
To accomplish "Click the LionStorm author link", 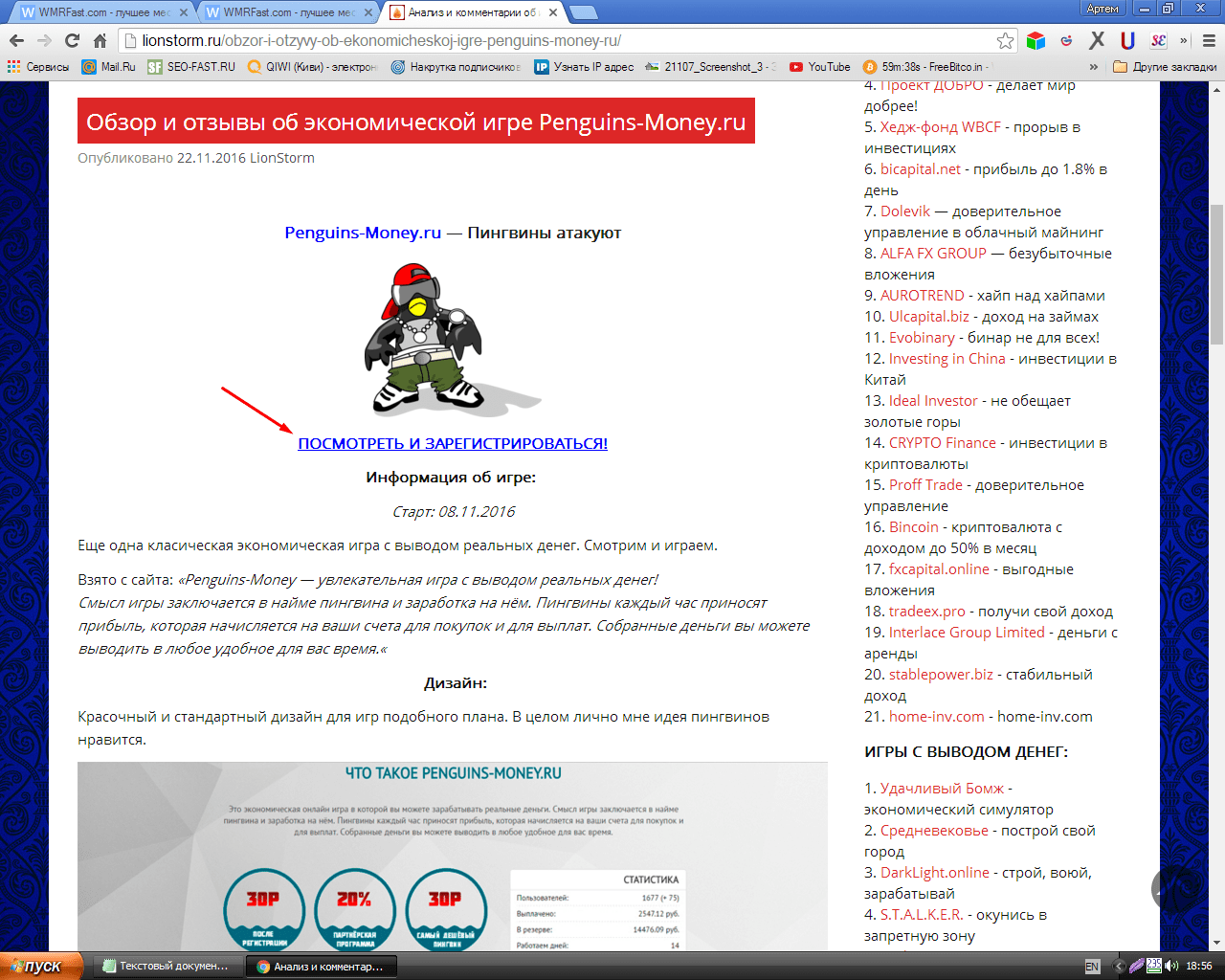I will [282, 158].
